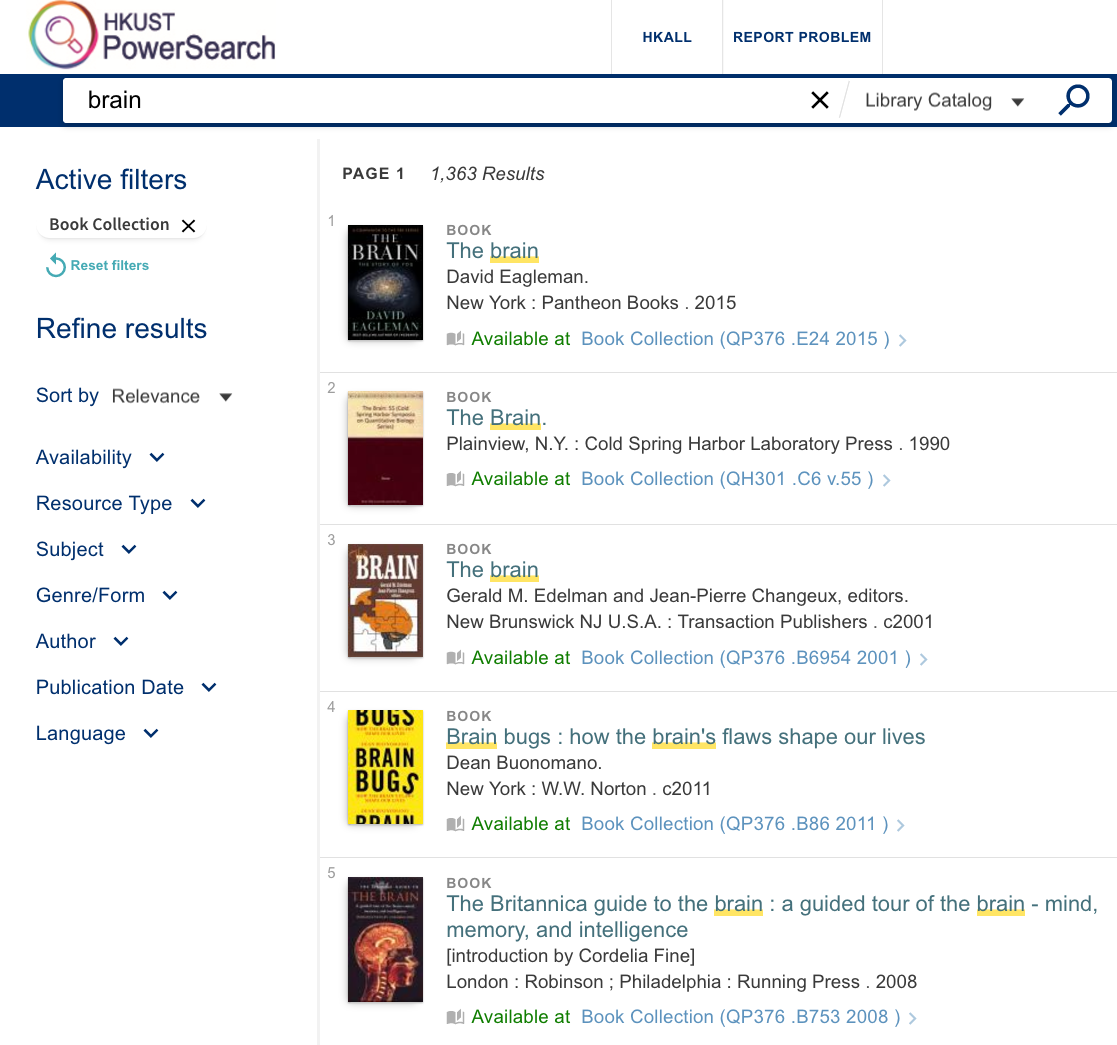Open the Library Catalog search scope dropdown
This screenshot has height=1045, width=1117.
coord(945,100)
